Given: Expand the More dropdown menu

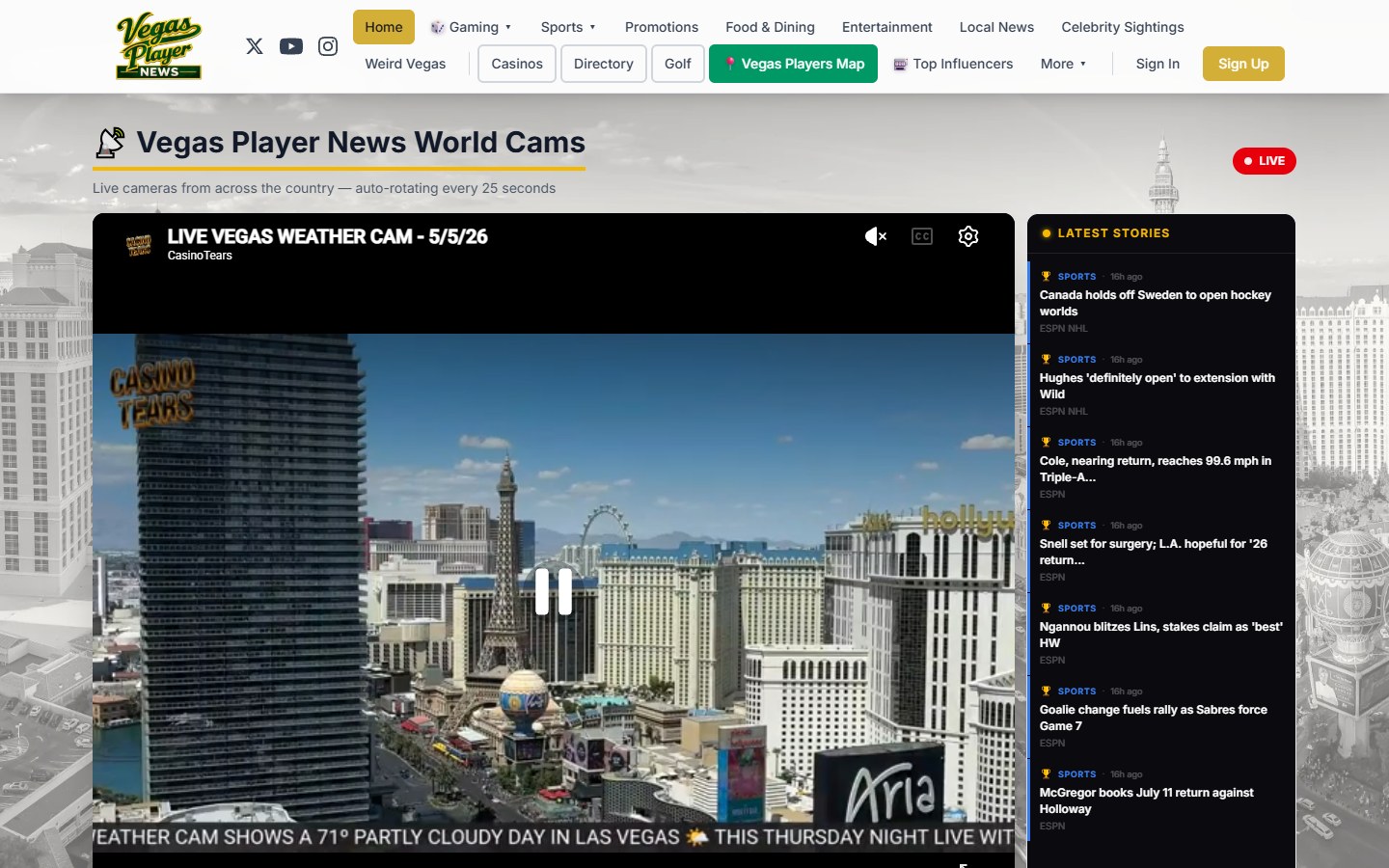Looking at the screenshot, I should (1063, 64).
